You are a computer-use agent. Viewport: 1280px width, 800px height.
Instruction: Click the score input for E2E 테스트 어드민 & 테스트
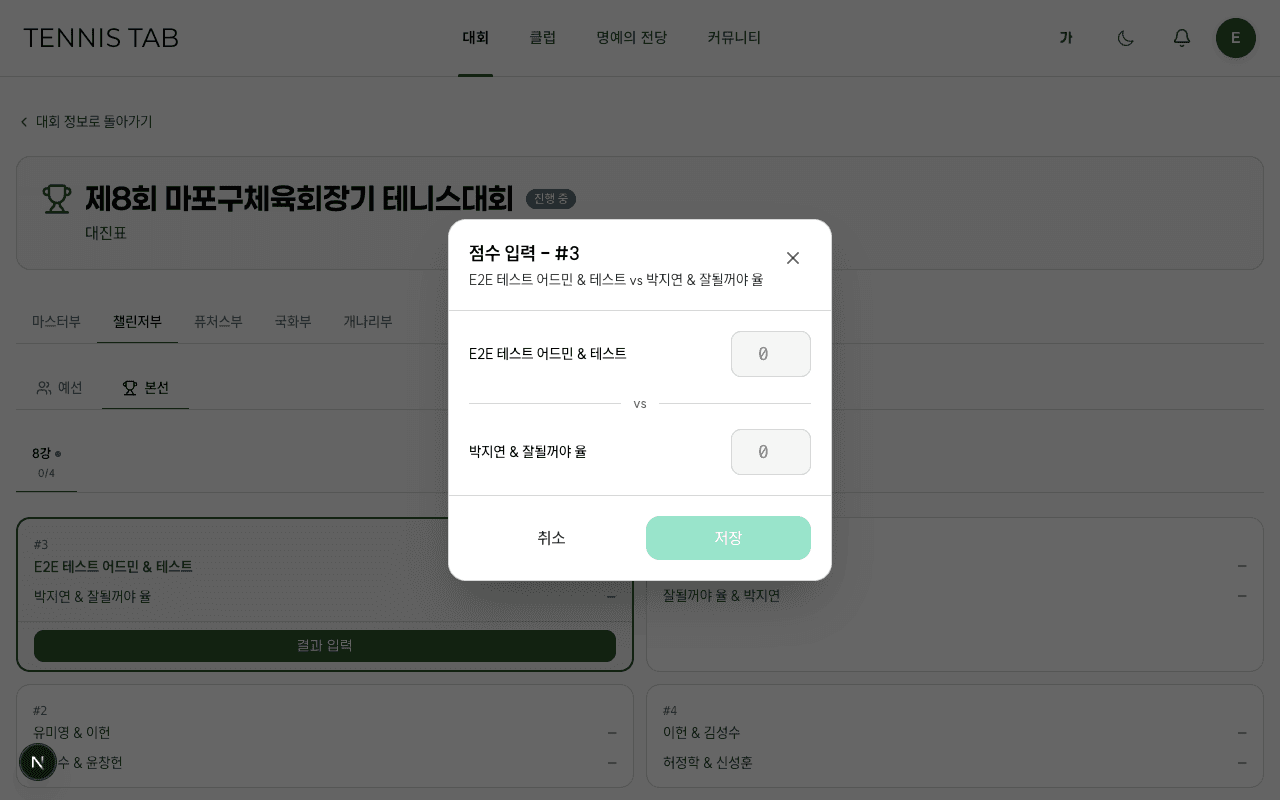click(771, 354)
